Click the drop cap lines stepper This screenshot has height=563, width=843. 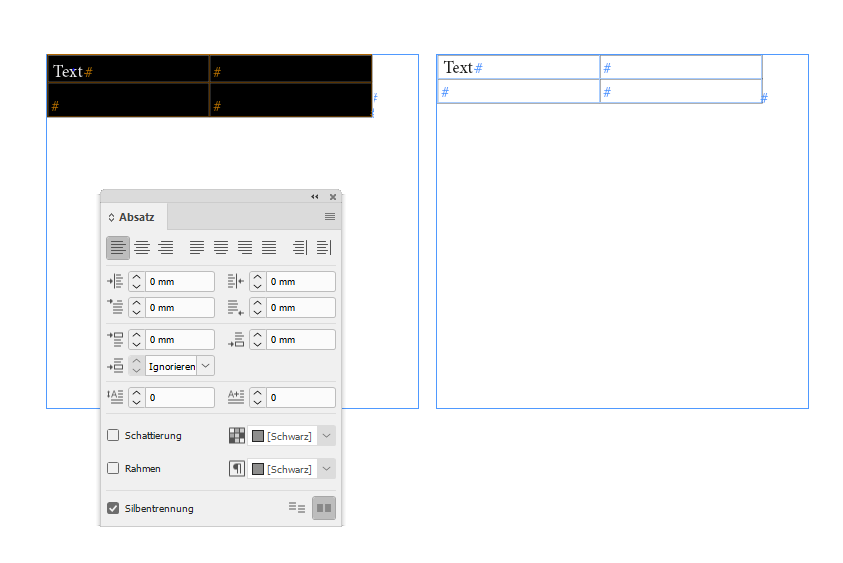tap(137, 397)
